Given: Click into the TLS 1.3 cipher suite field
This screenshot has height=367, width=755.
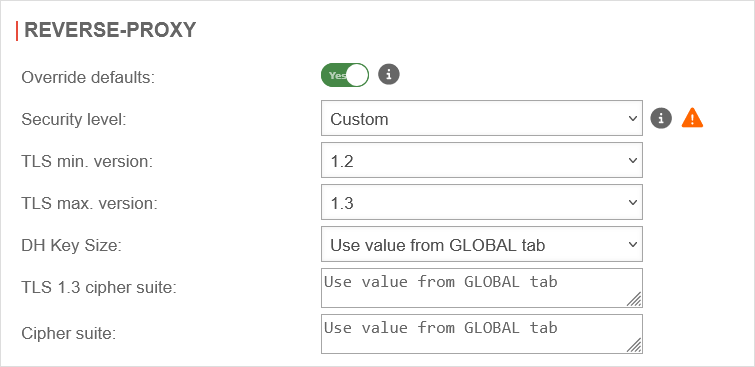Looking at the screenshot, I should pos(482,288).
